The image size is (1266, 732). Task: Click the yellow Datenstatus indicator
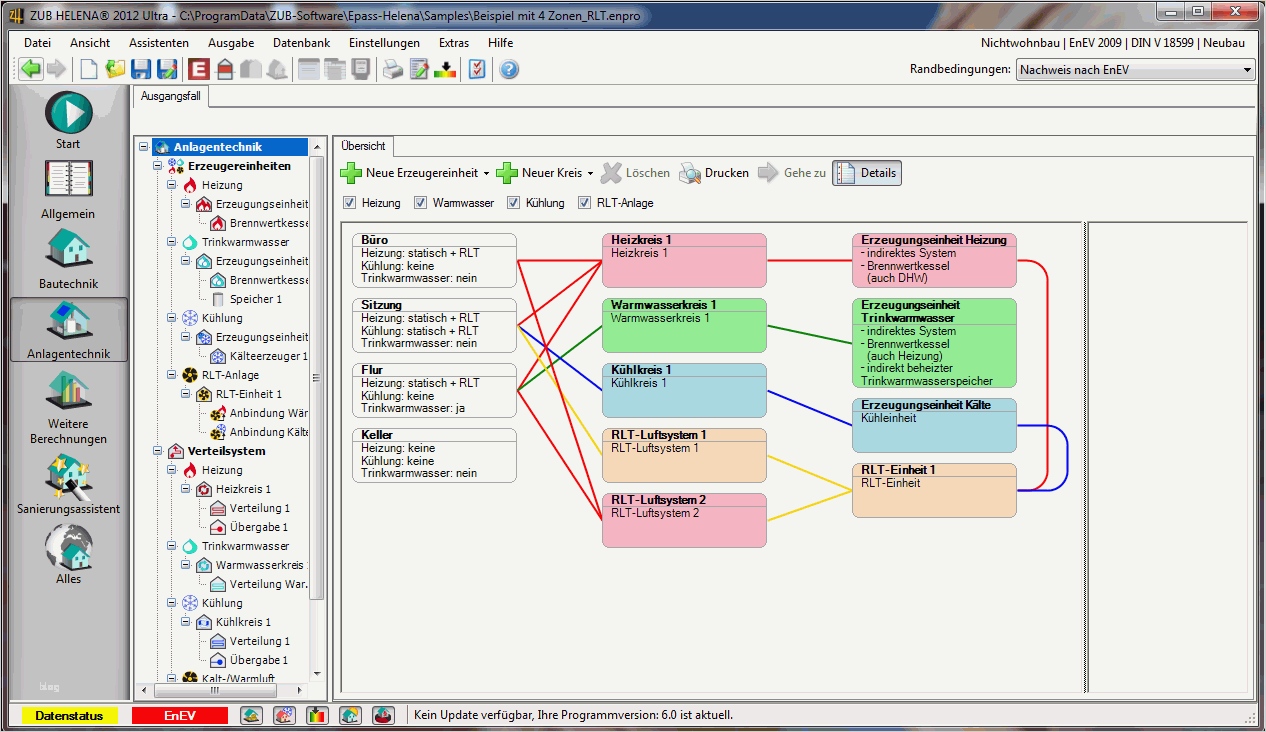[x=70, y=716]
